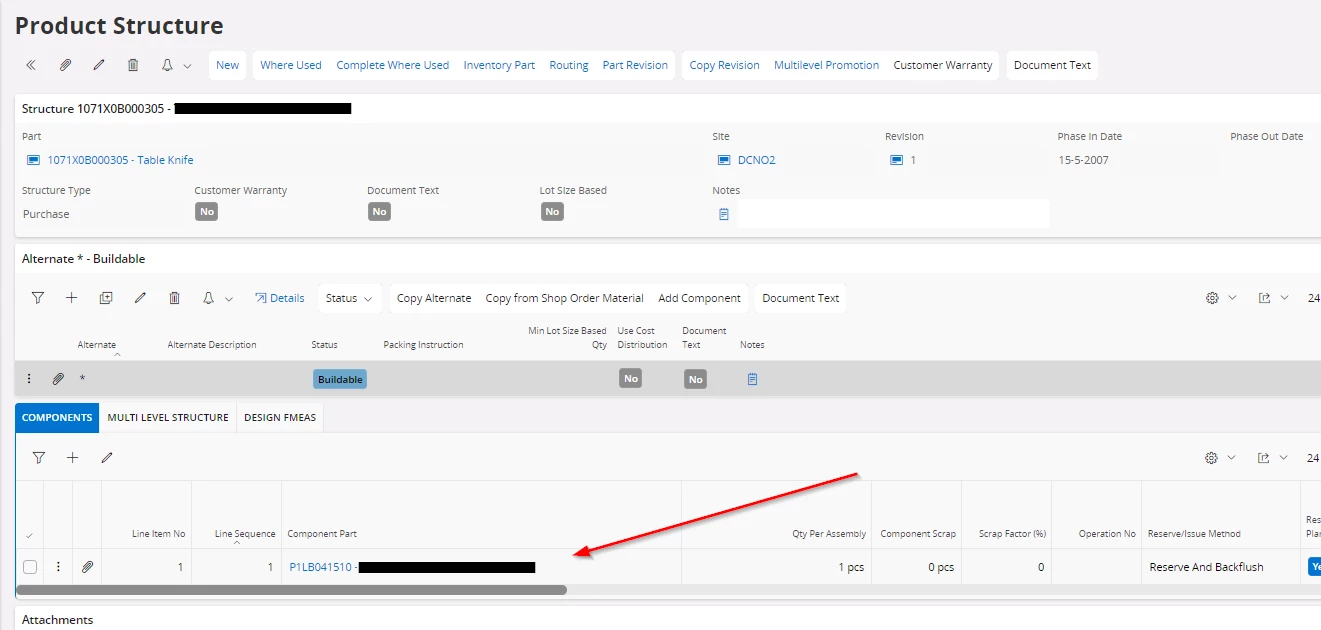The height and width of the screenshot is (630, 1321).
Task: Toggle select-all checkmark in components header
Action: click(x=29, y=535)
